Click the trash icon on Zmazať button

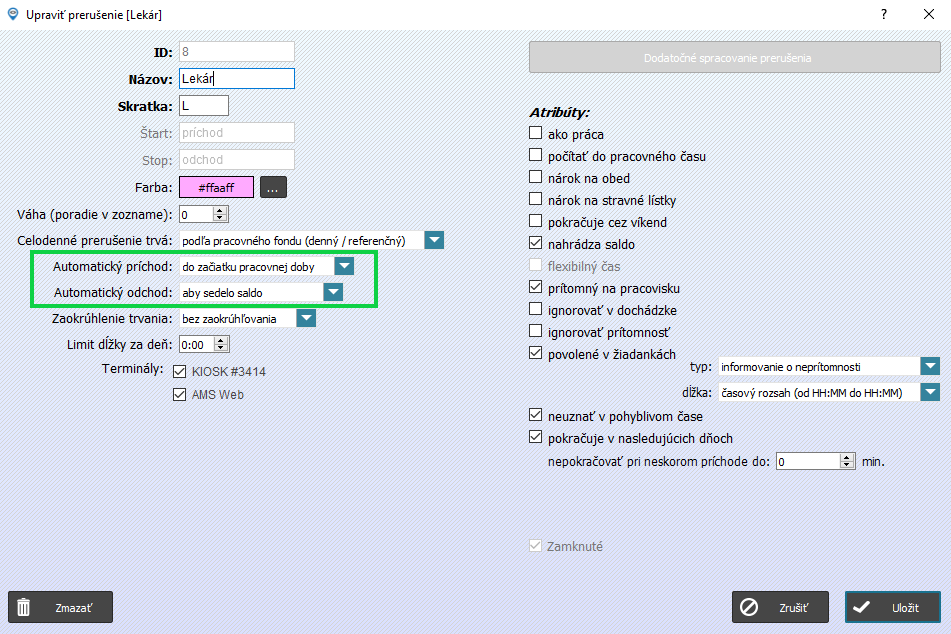(x=24, y=607)
